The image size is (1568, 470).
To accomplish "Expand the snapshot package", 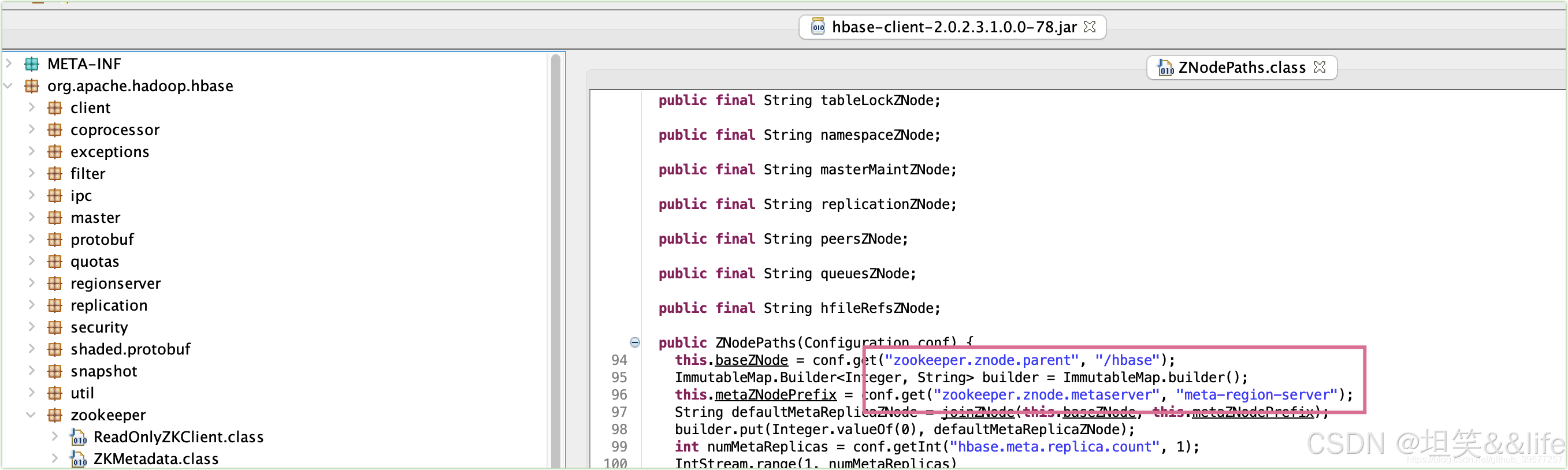I will (32, 370).
